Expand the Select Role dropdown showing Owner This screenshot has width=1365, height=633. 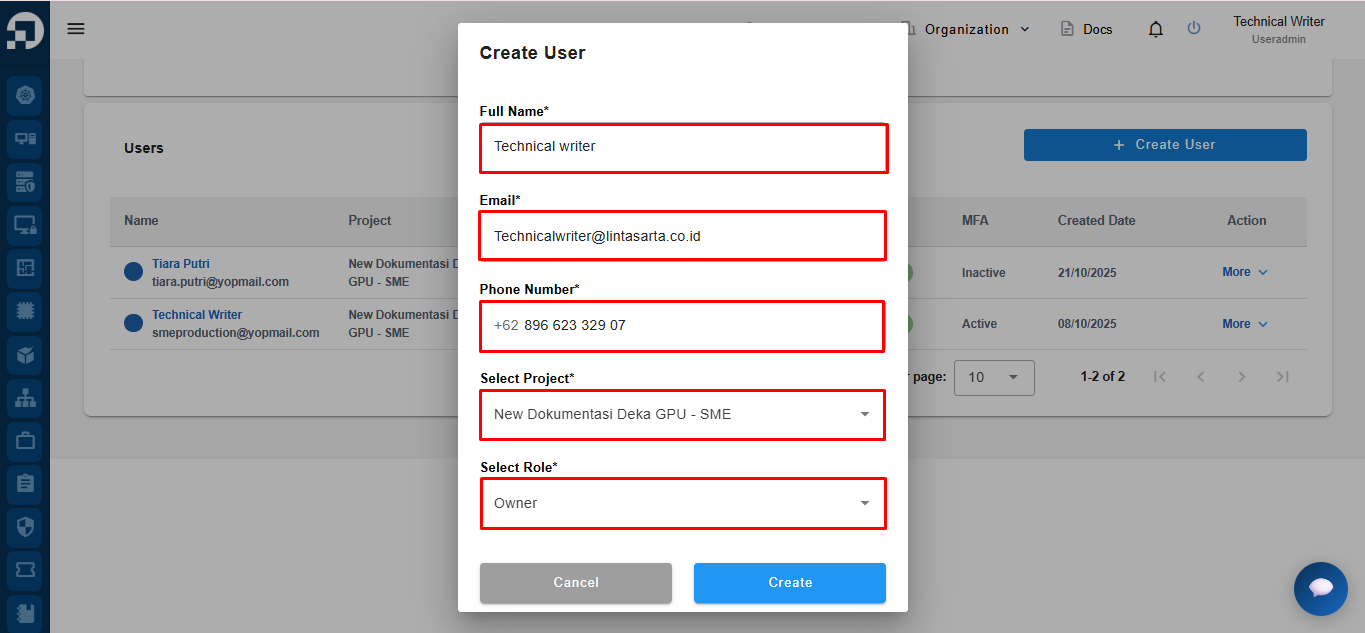coord(682,503)
